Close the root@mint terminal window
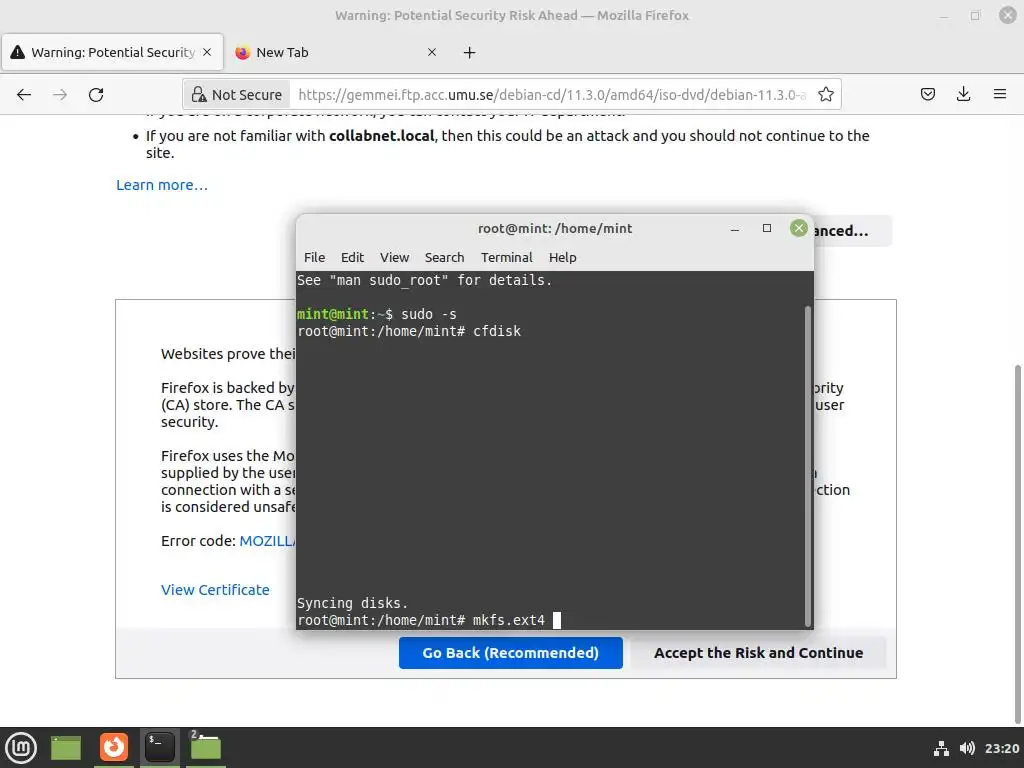 (x=798, y=228)
